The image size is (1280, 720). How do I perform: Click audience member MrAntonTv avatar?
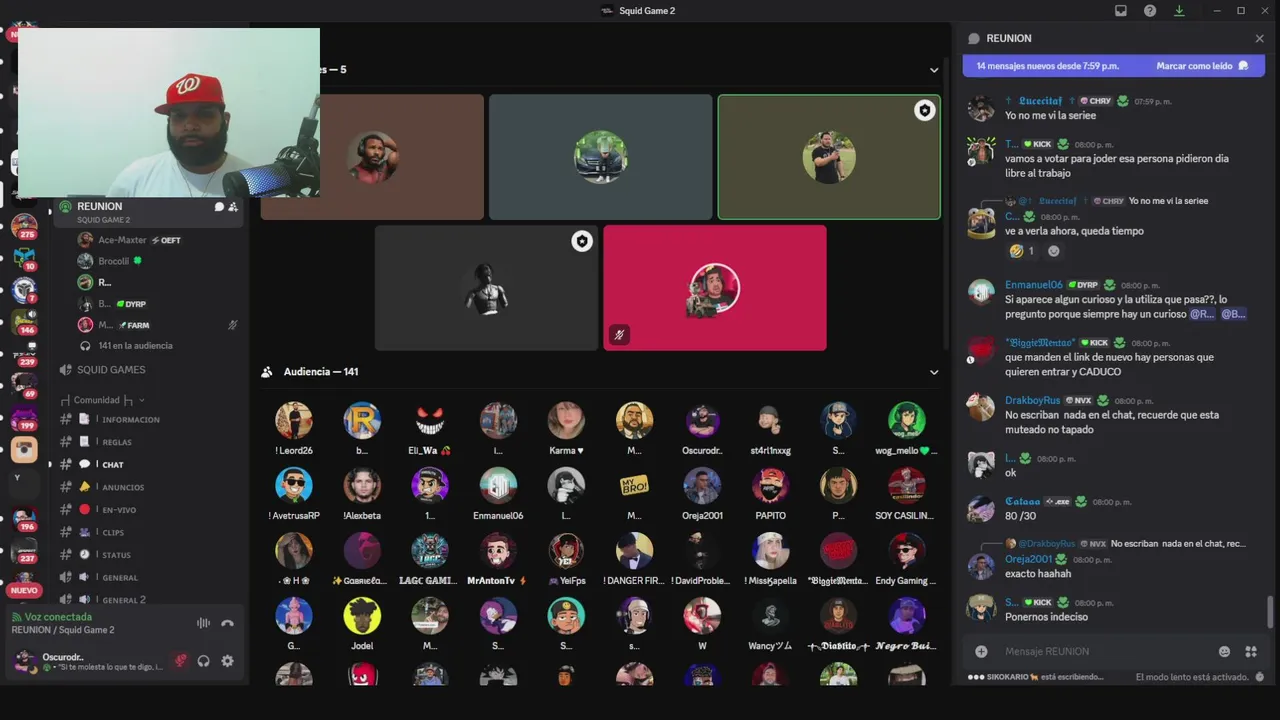coord(498,551)
